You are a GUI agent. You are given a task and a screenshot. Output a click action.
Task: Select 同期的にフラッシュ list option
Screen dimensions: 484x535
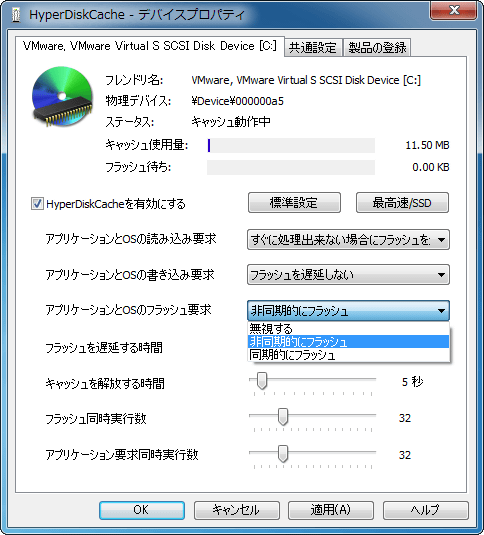tap(348, 355)
